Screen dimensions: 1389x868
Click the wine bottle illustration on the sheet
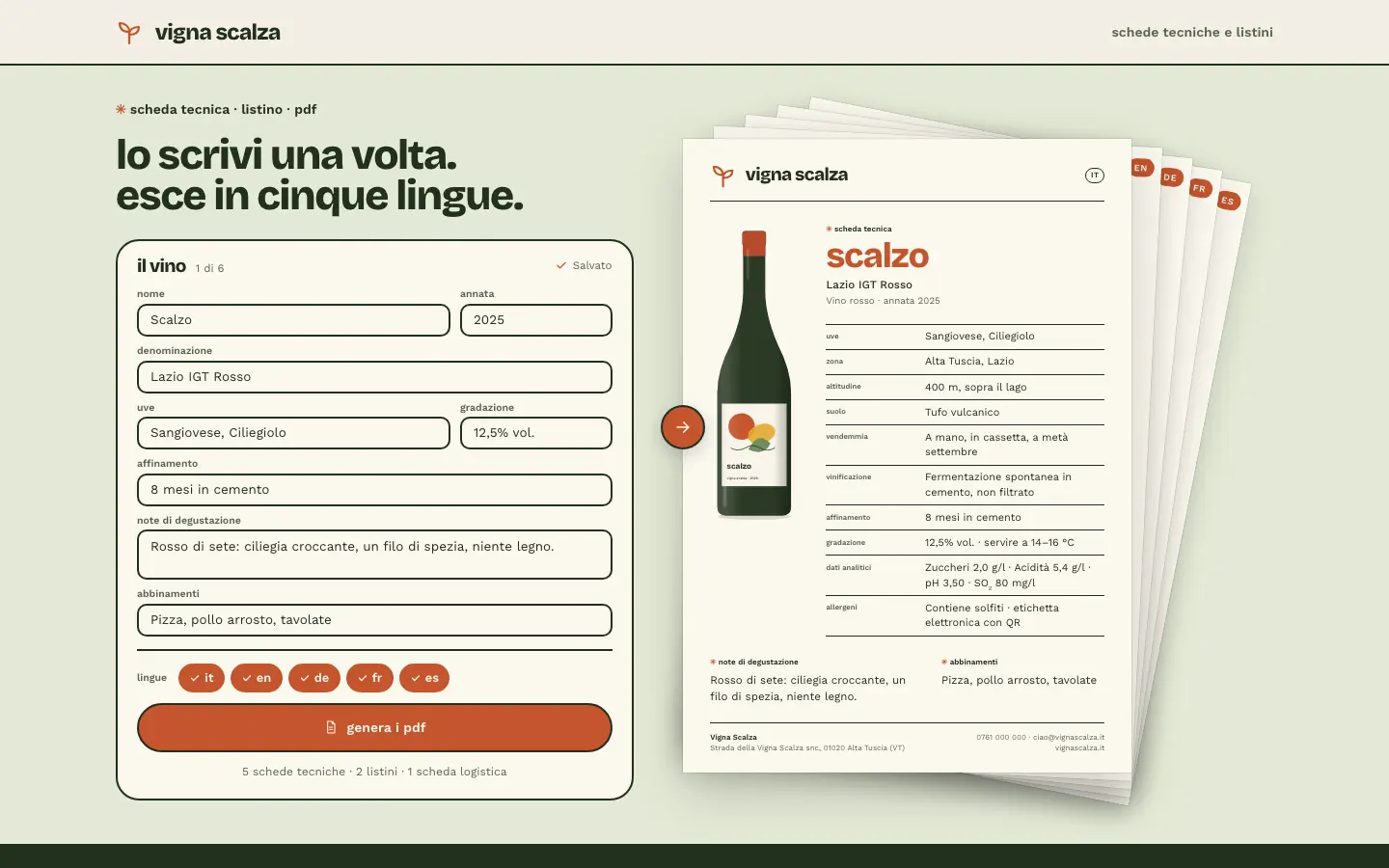[x=754, y=374]
